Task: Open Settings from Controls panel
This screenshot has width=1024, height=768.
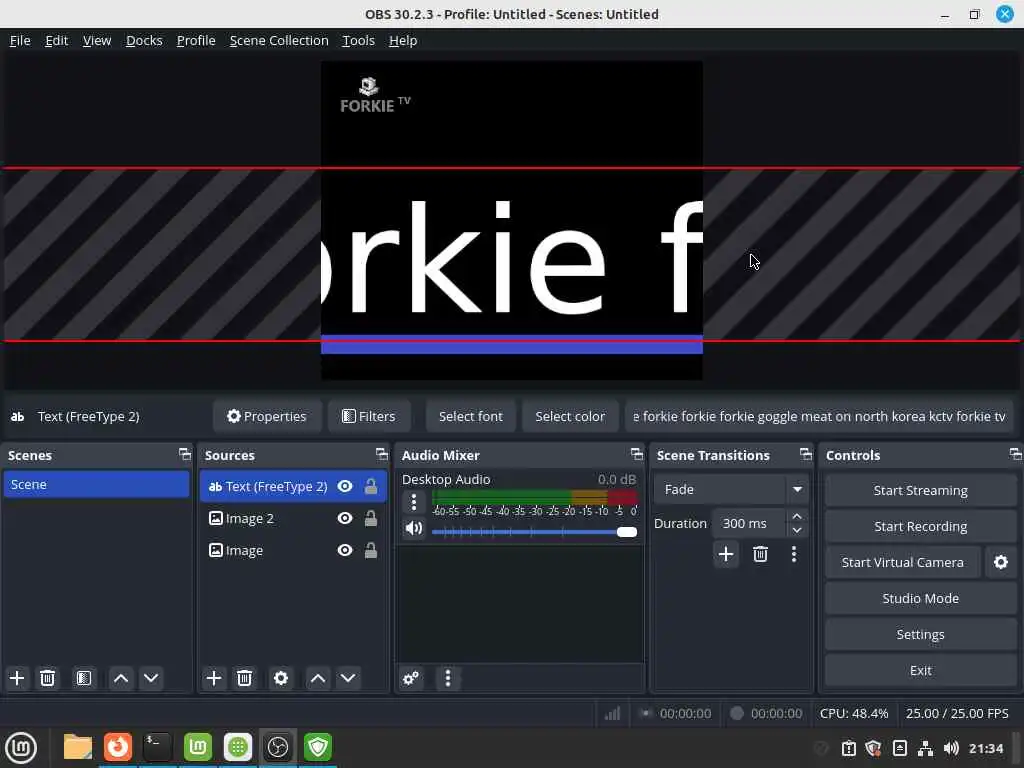Action: [920, 634]
